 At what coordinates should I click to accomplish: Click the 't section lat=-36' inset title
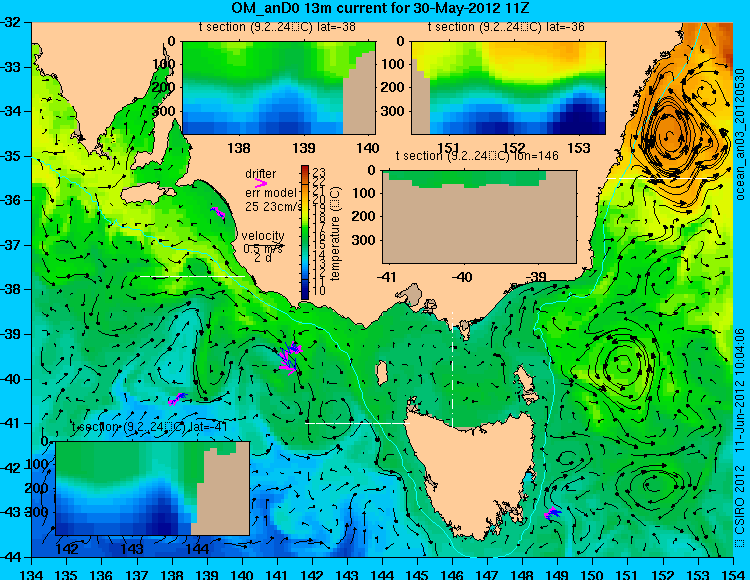click(506, 27)
